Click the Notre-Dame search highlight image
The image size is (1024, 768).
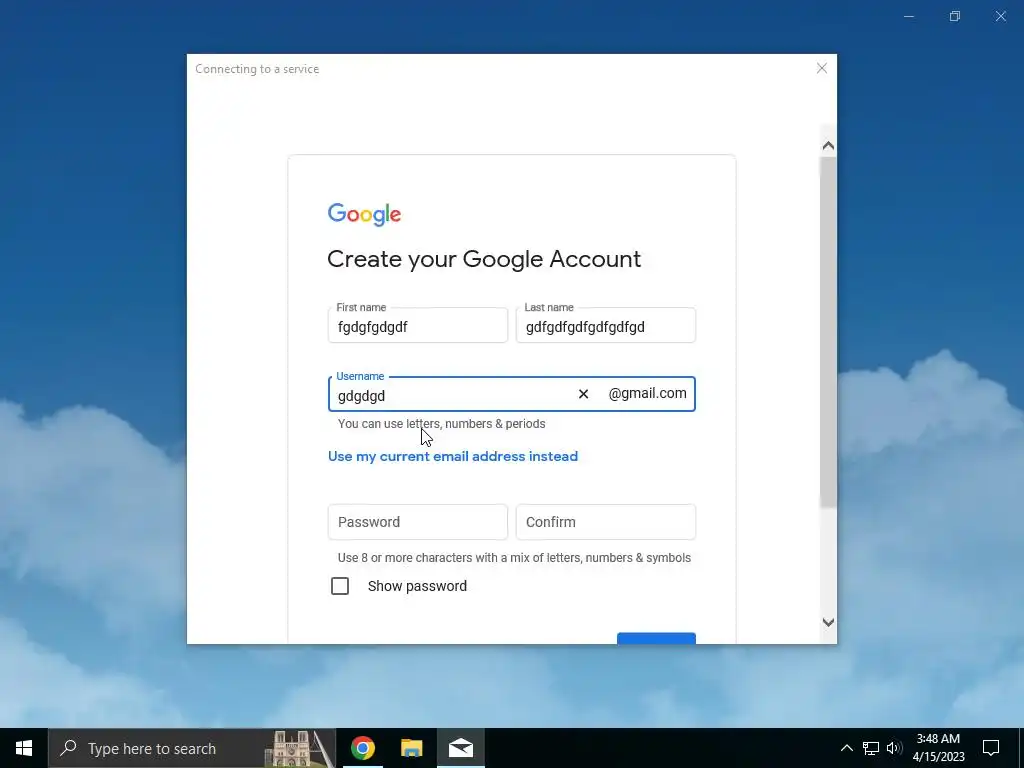299,748
